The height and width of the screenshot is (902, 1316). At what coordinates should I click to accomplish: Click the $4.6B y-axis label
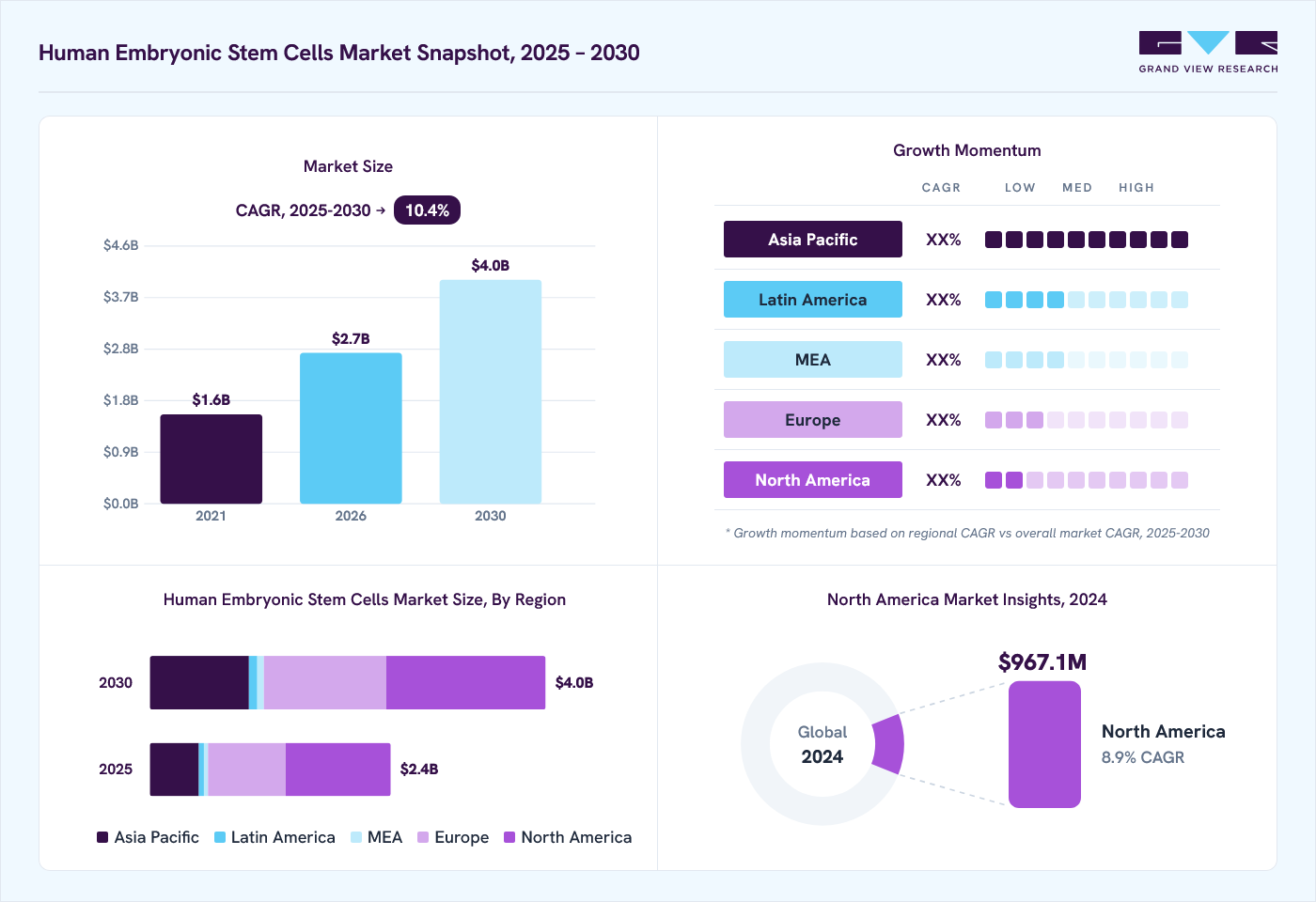tap(121, 245)
